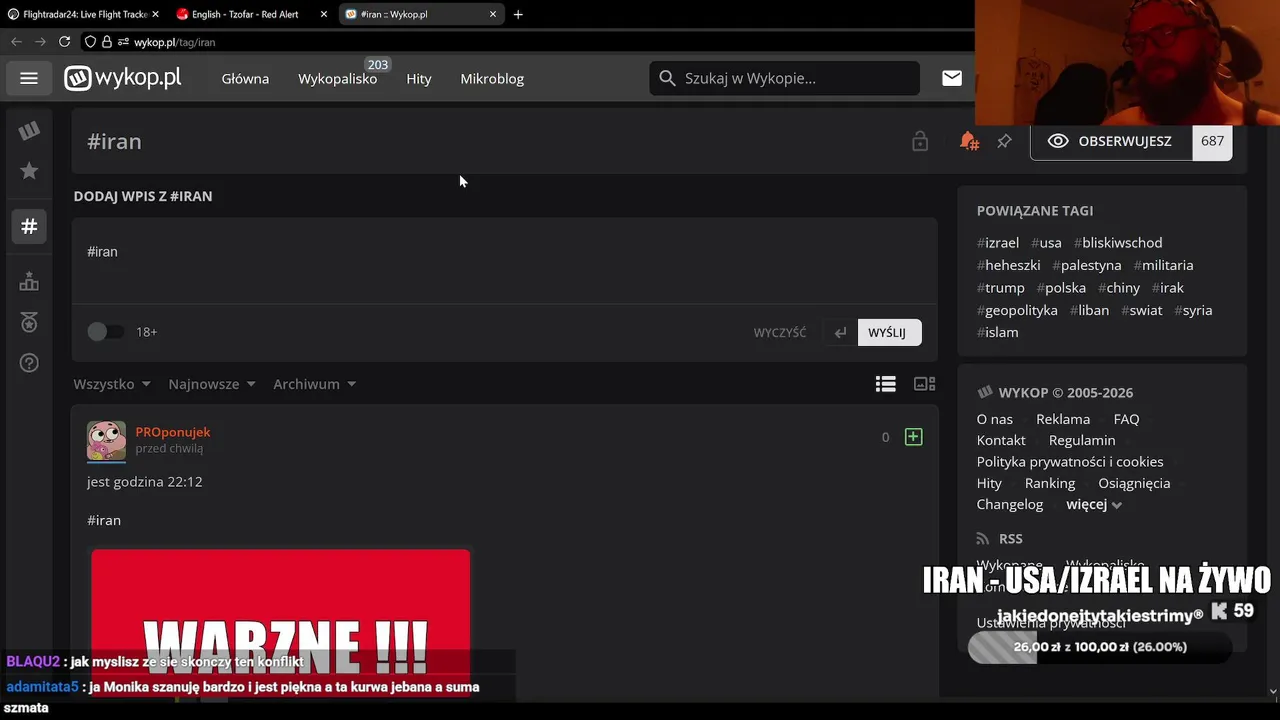Open the achievements medal sidebar icon
This screenshot has height=720, width=1280.
29,322
